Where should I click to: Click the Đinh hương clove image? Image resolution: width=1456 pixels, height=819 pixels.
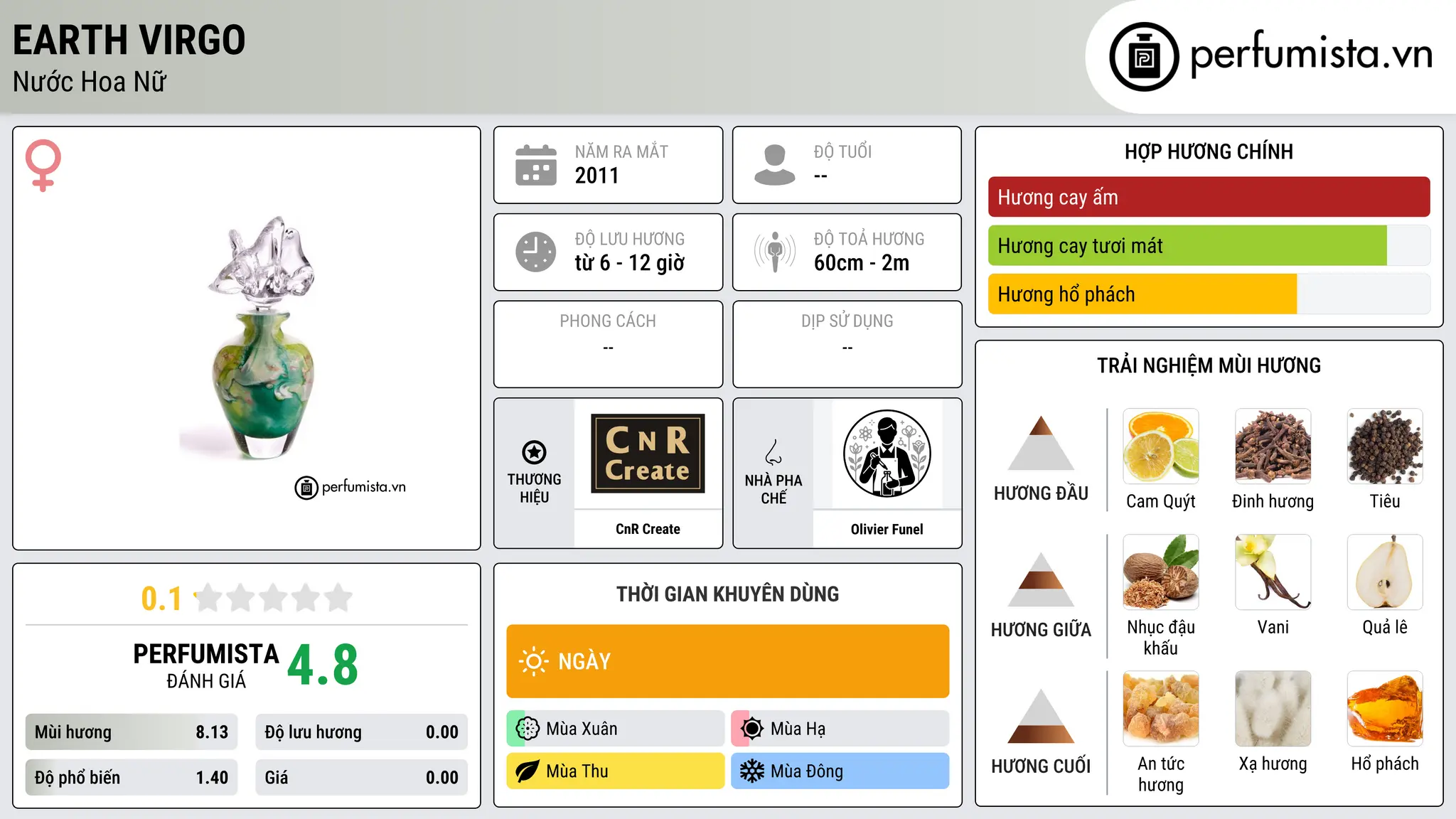coord(1273,446)
